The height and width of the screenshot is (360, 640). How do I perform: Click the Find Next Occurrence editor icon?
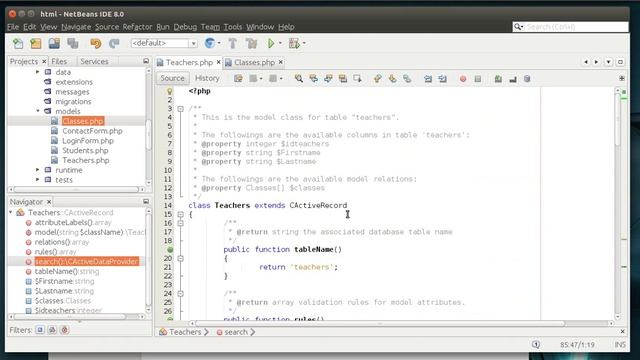pyautogui.click(x=328, y=78)
